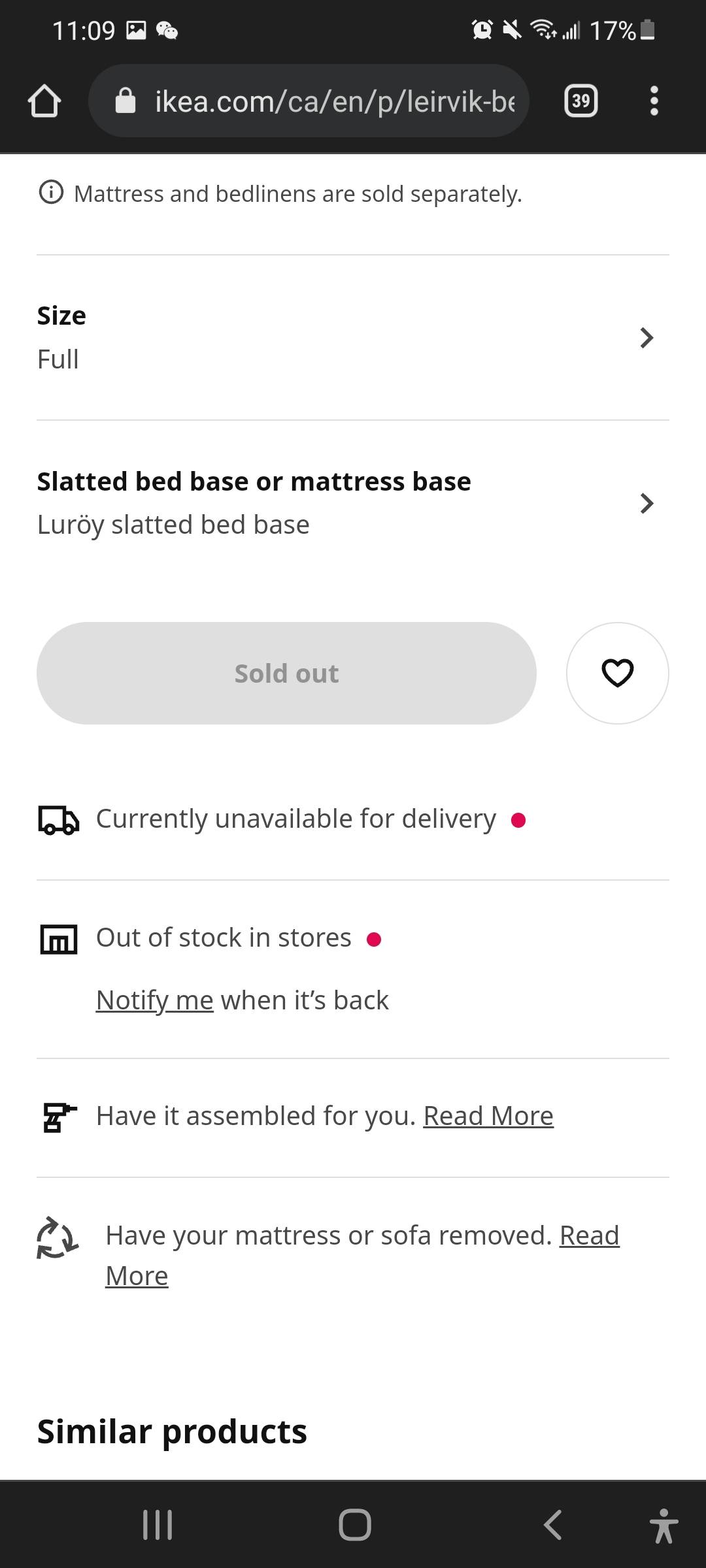
Task: Open the browser three-dot menu
Action: (x=654, y=101)
